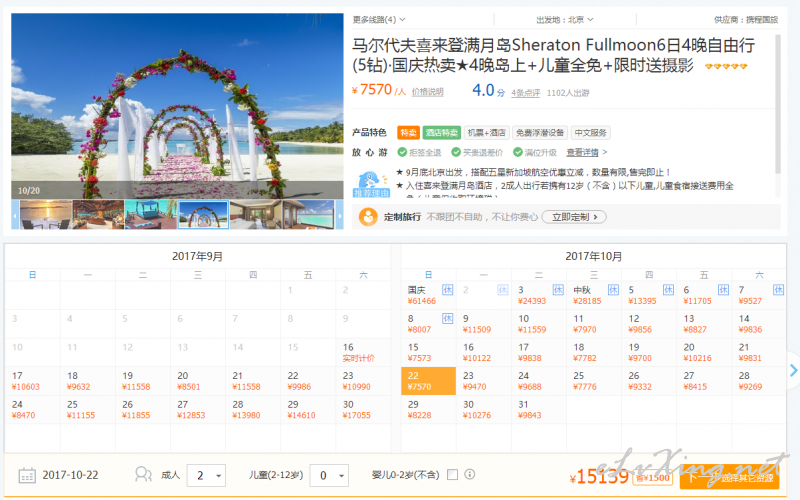
Task: Click the product description scrollbar
Action: (x=778, y=105)
